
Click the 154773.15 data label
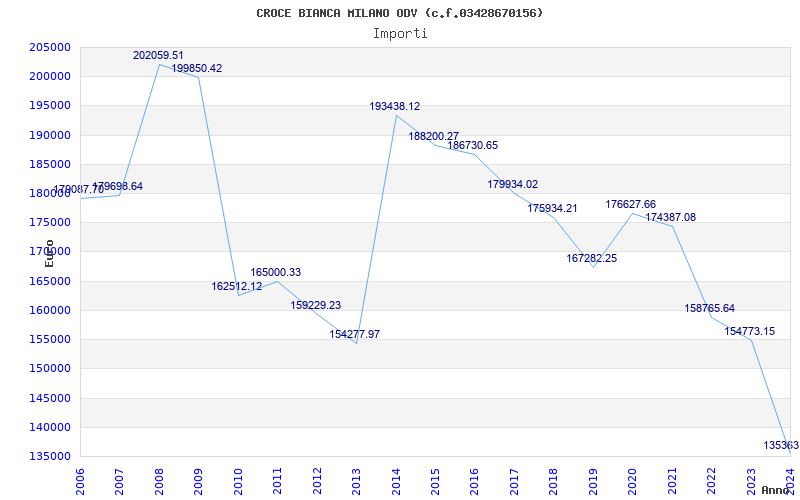pyautogui.click(x=749, y=331)
